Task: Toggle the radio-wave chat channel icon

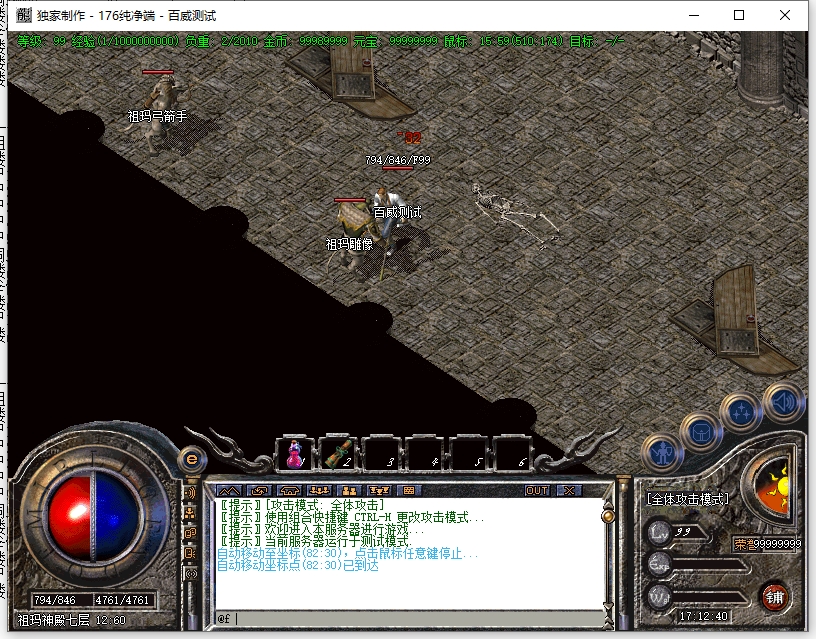Action: point(190,574)
